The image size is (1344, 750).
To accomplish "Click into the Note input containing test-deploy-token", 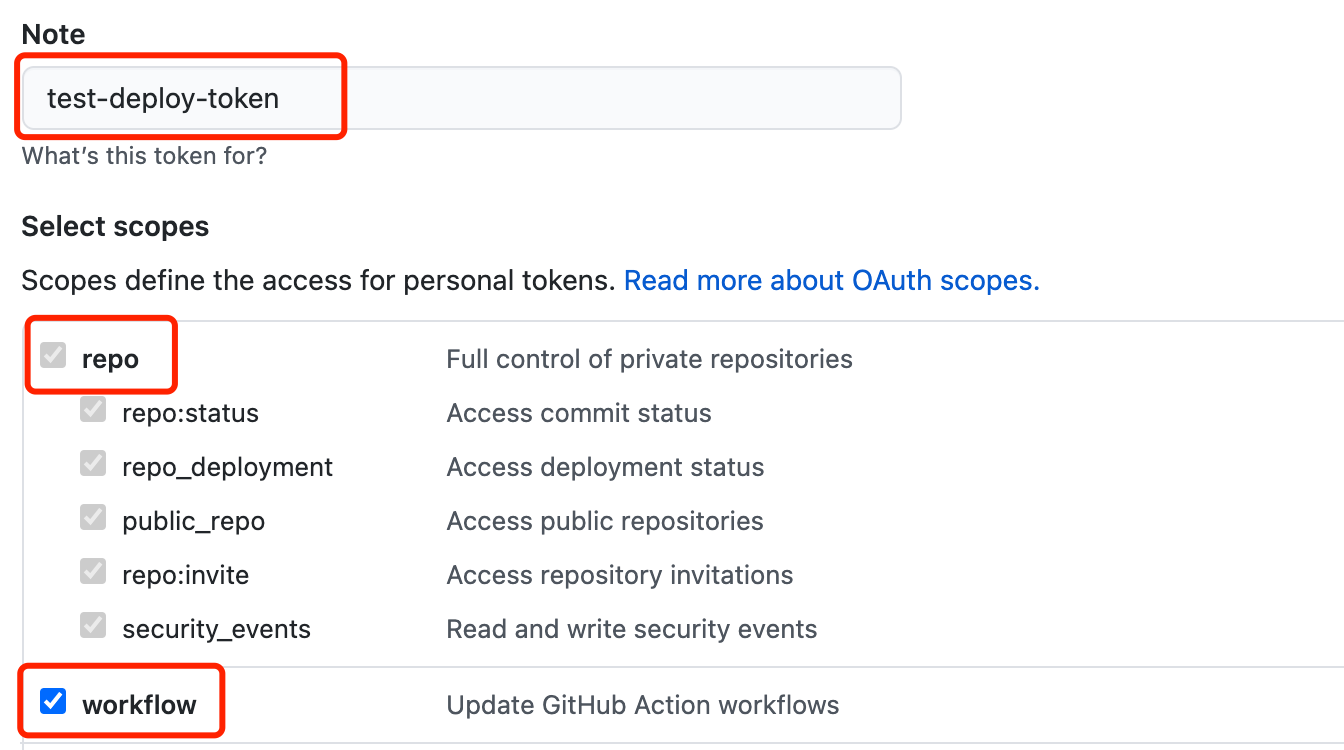I will click(x=460, y=98).
